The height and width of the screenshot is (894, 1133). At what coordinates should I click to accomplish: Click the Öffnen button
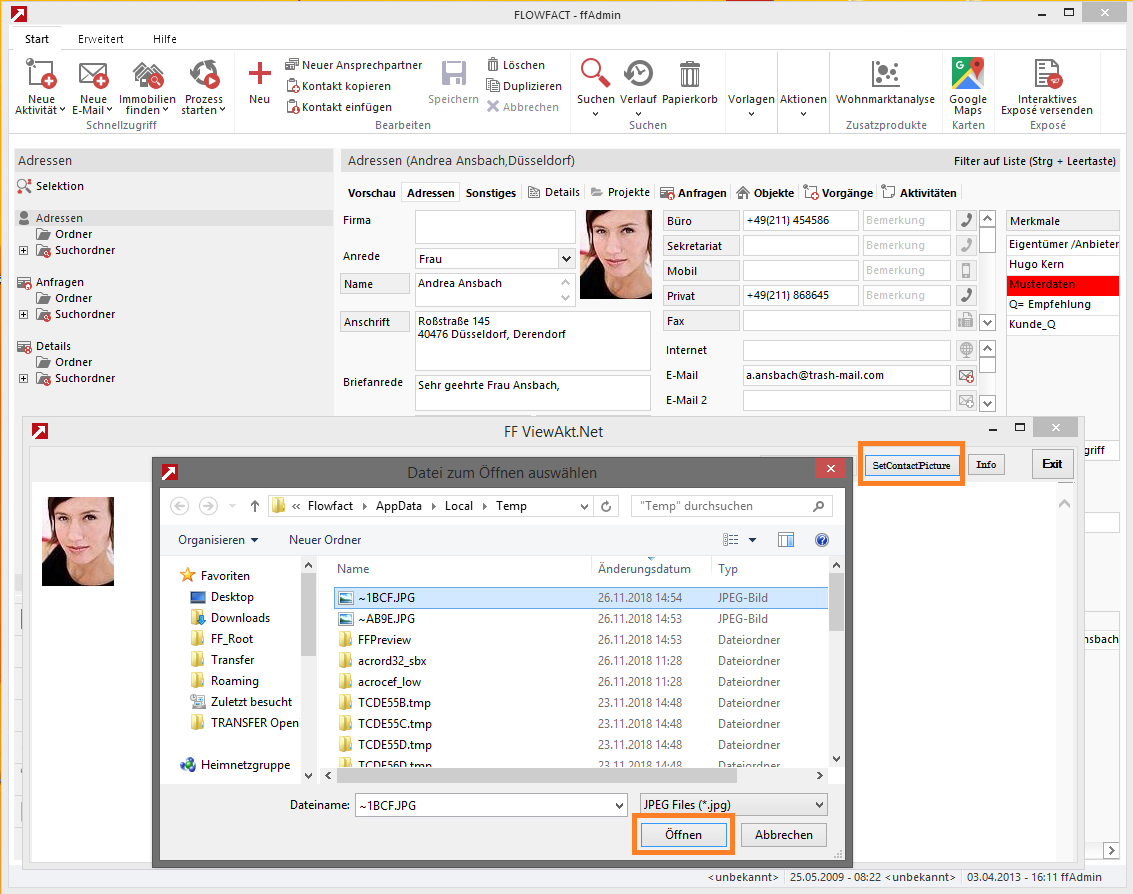point(683,835)
